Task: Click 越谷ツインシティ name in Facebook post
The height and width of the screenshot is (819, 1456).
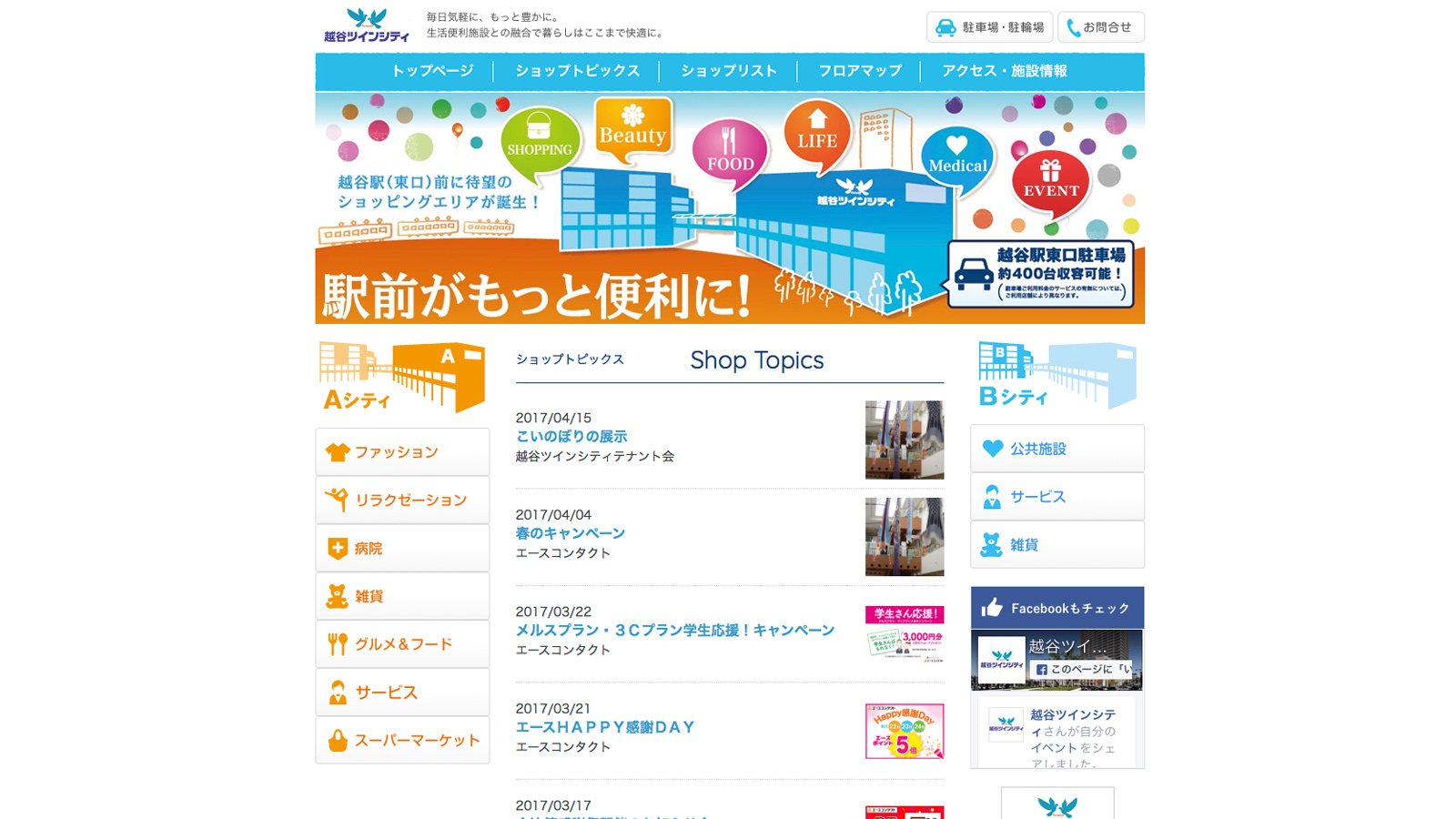Action: (x=1073, y=723)
